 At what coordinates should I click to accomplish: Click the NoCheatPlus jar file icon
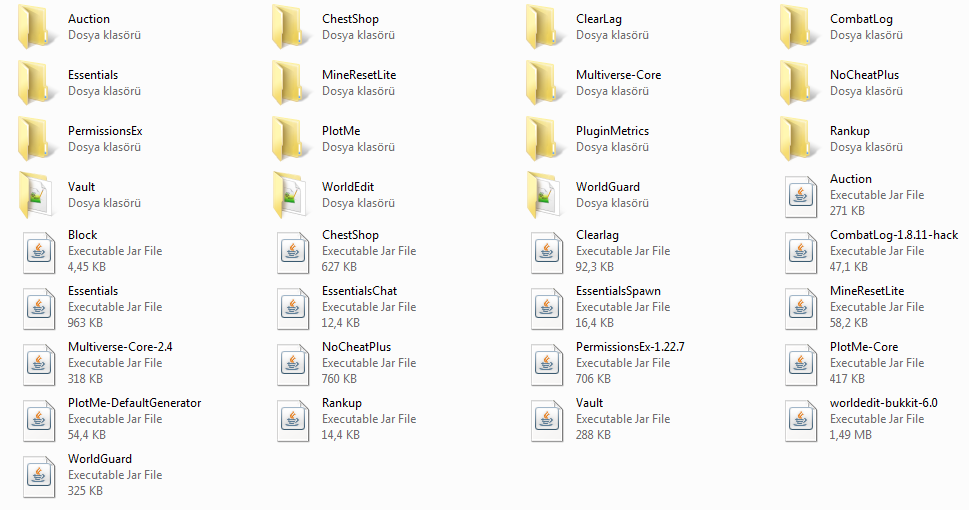293,365
